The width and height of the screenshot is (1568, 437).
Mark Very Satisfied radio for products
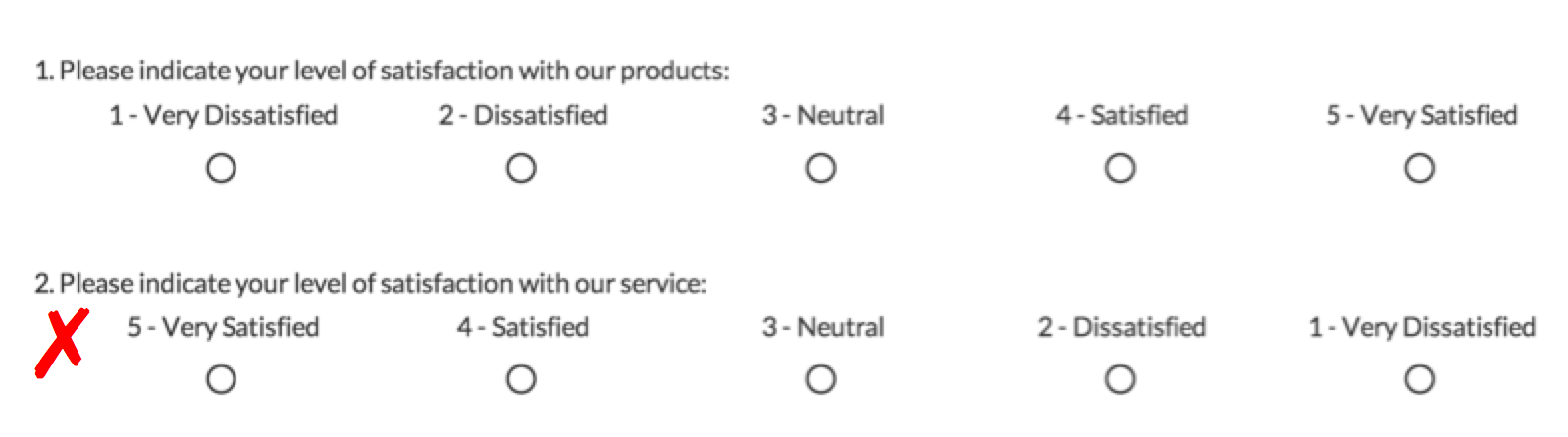pos(1419,168)
